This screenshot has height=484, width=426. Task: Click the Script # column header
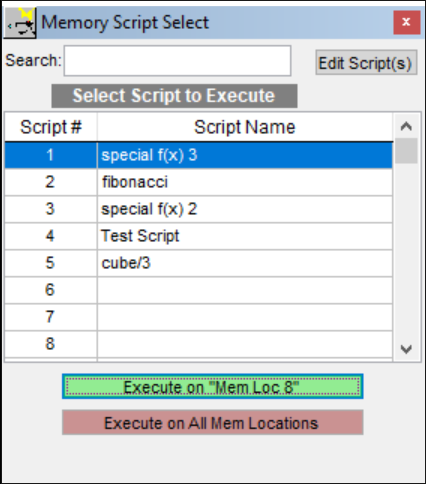pos(51,127)
